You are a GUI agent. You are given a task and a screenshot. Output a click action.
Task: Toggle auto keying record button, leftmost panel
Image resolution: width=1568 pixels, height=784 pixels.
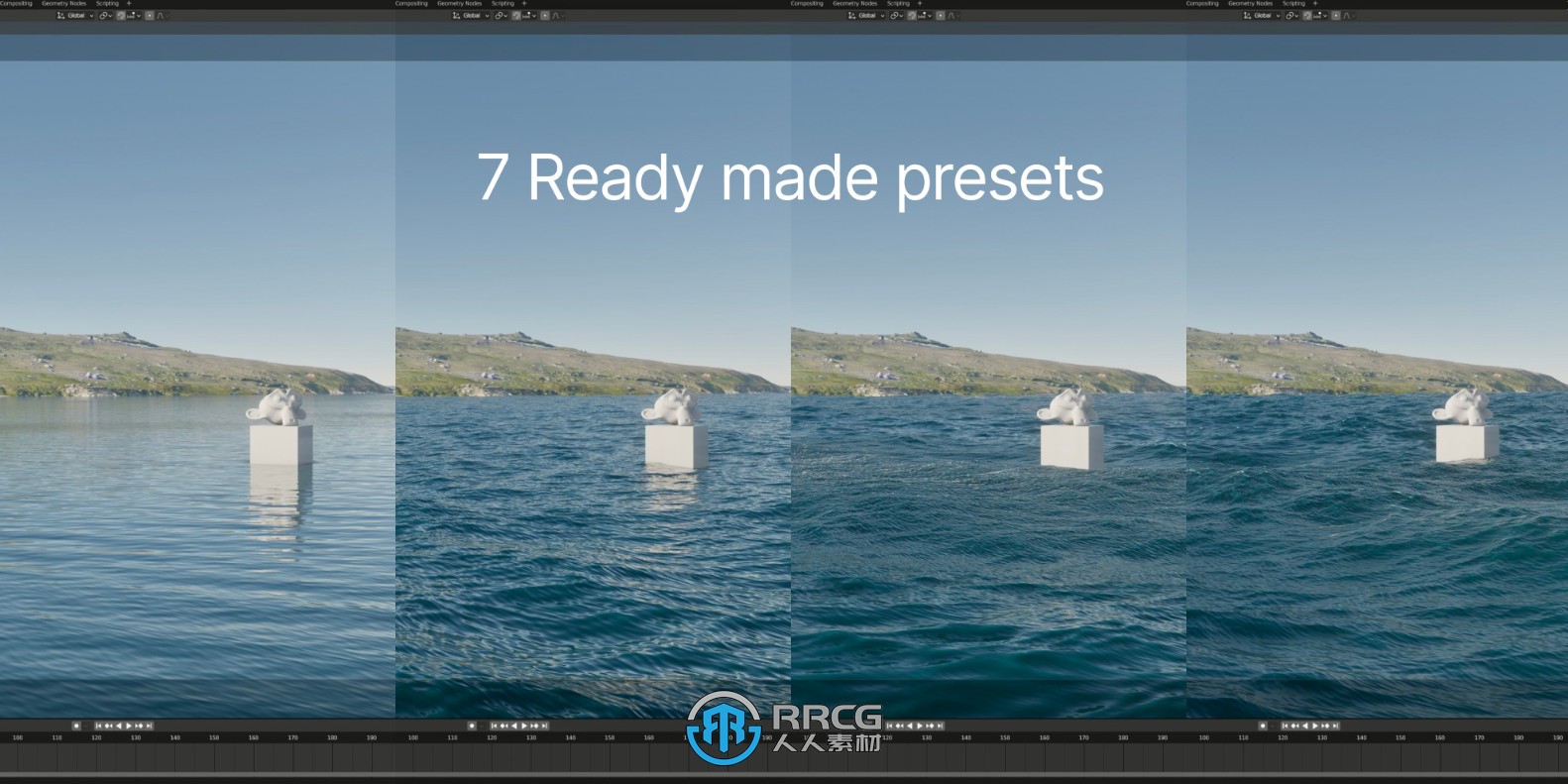[x=76, y=726]
